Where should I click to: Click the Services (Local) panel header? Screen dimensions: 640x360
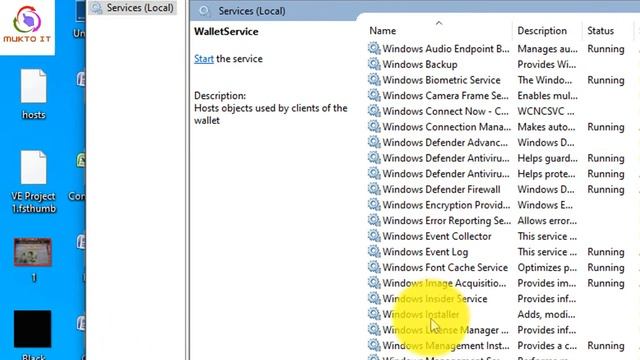252,11
